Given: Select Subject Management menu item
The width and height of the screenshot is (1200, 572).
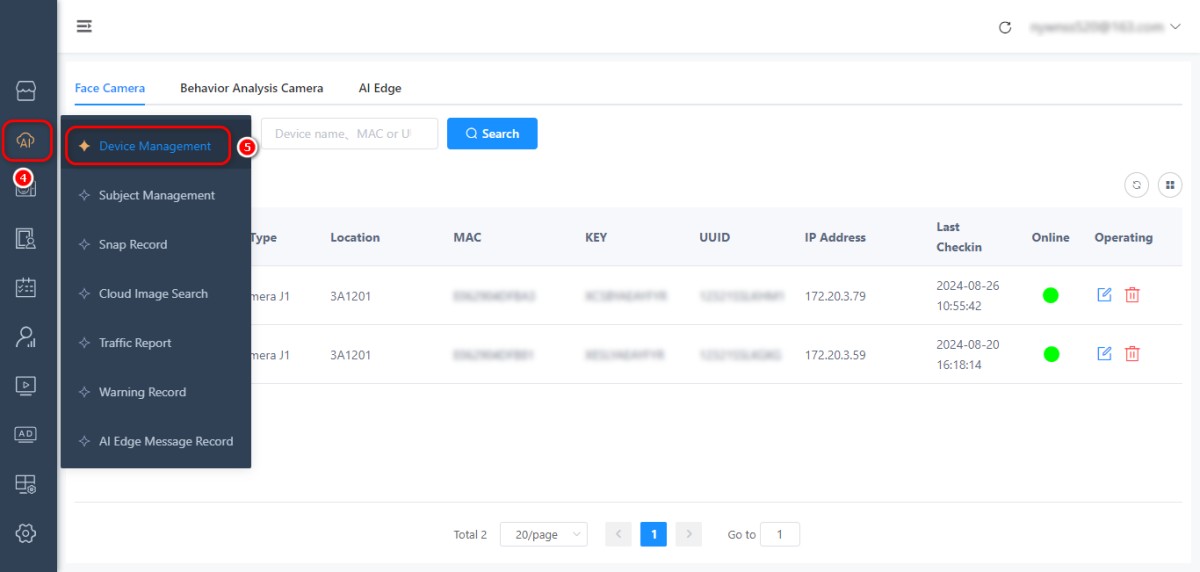Looking at the screenshot, I should (x=156, y=196).
